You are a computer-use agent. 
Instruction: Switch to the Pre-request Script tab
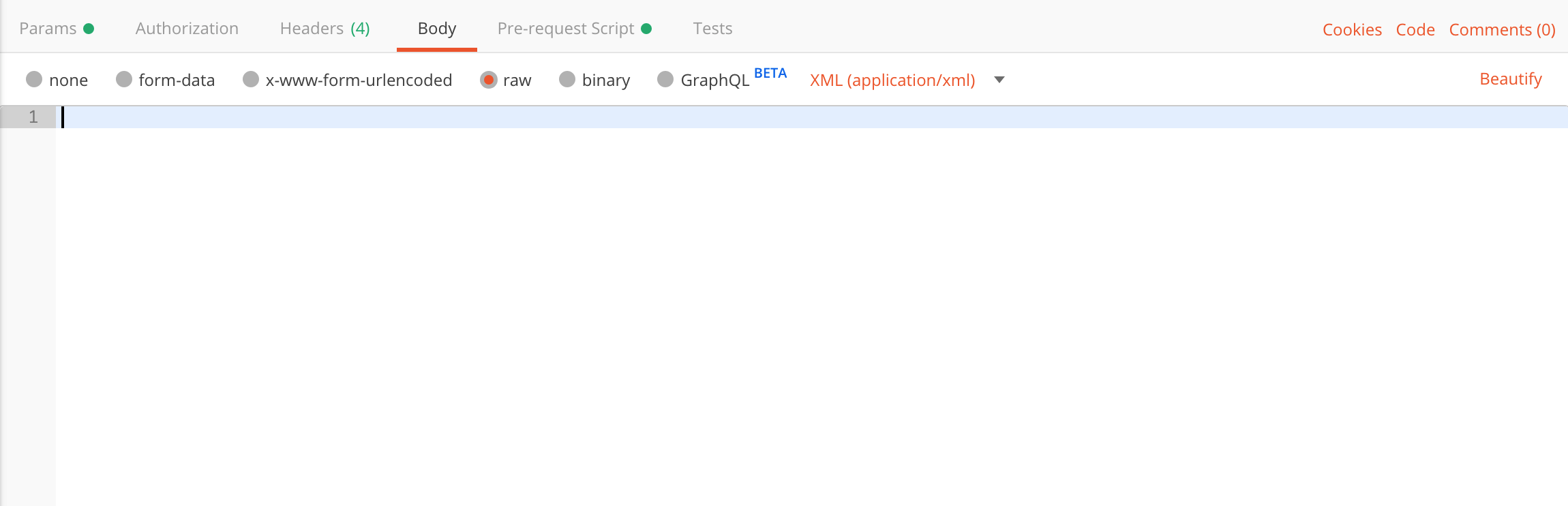coord(566,28)
